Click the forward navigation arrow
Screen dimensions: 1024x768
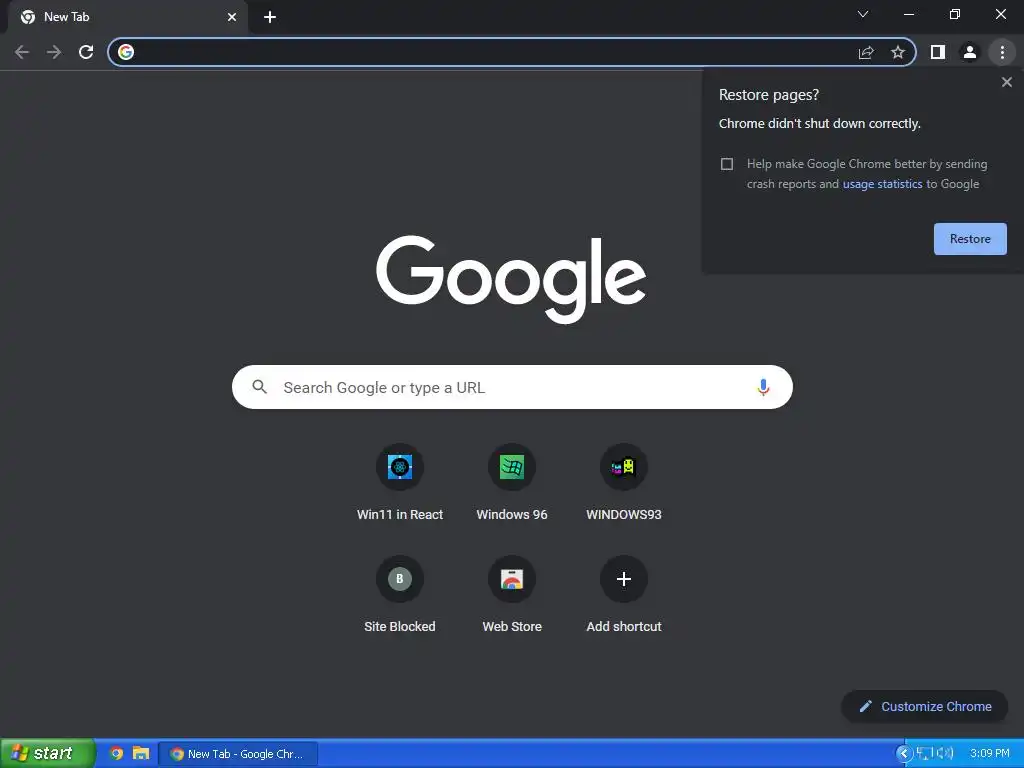(54, 52)
